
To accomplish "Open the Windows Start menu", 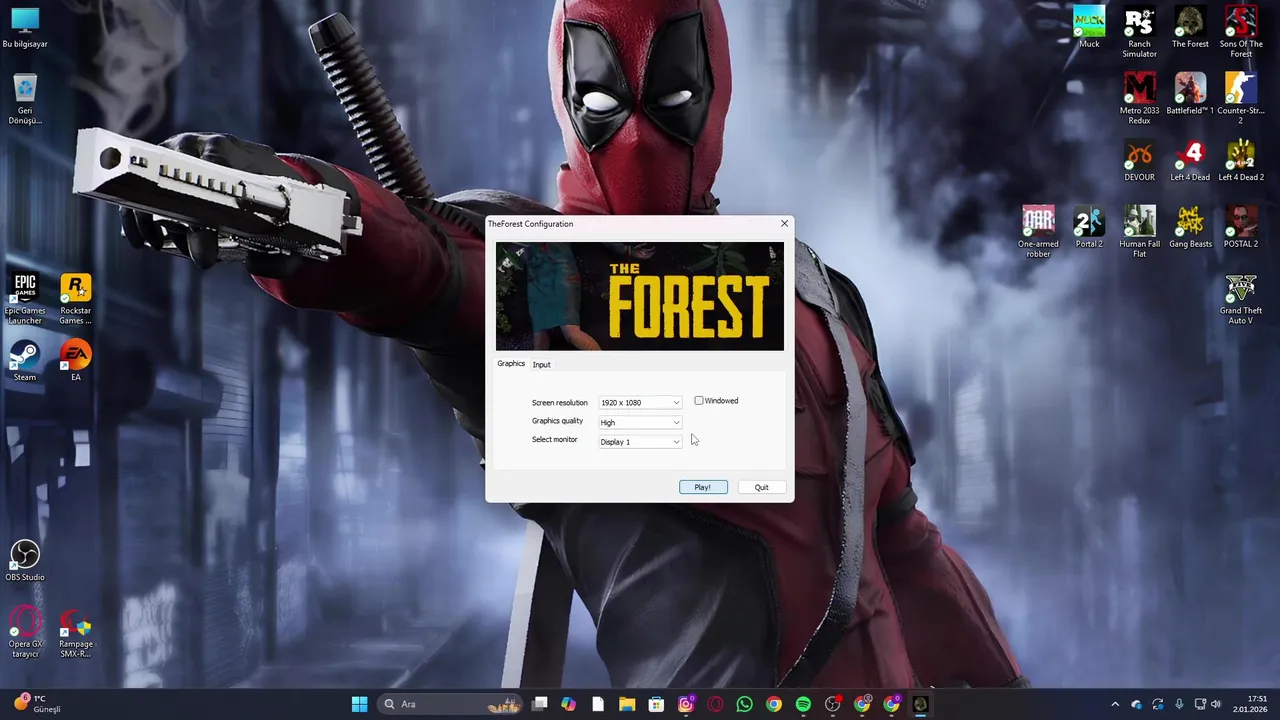I will coord(360,704).
